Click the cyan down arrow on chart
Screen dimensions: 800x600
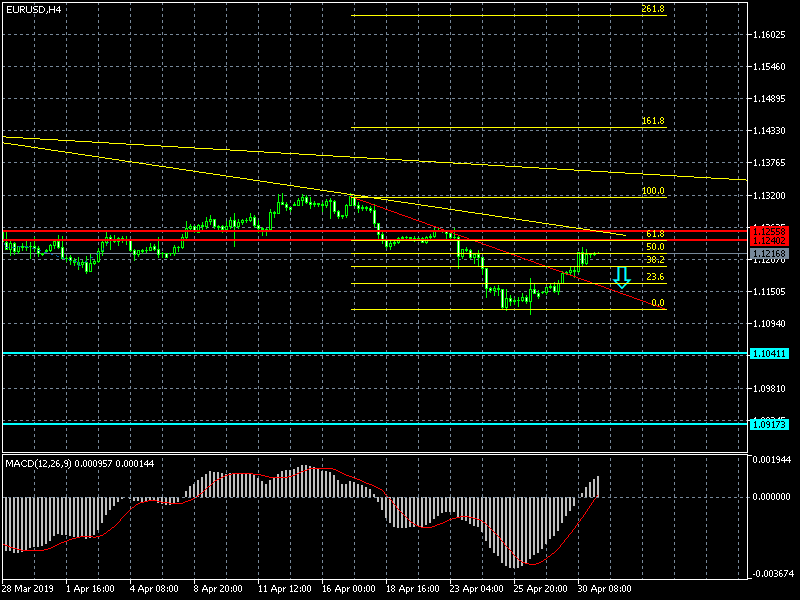[621, 277]
